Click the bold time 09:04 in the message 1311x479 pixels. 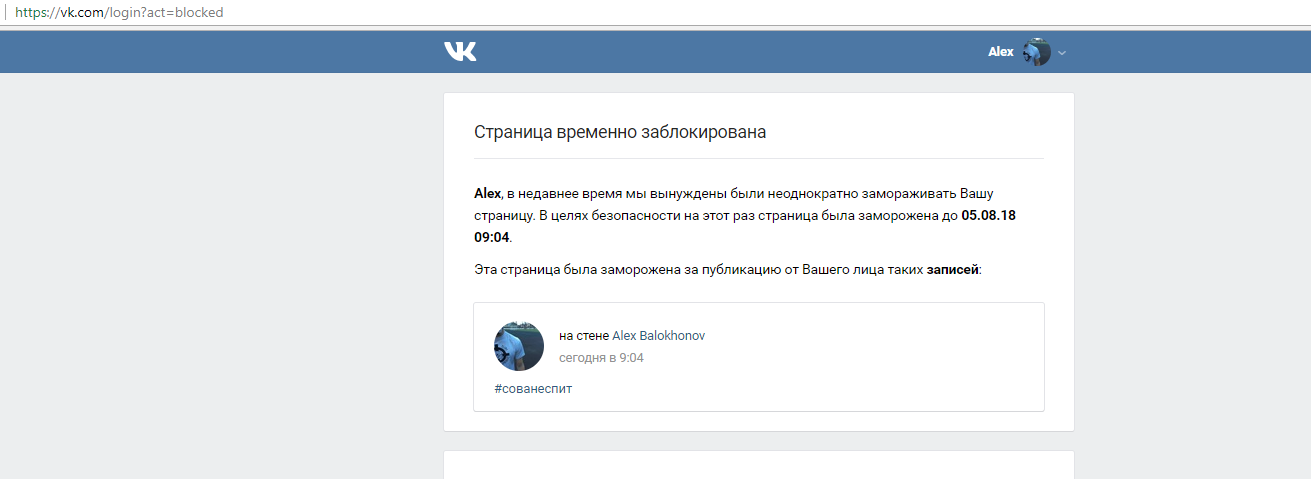point(492,237)
